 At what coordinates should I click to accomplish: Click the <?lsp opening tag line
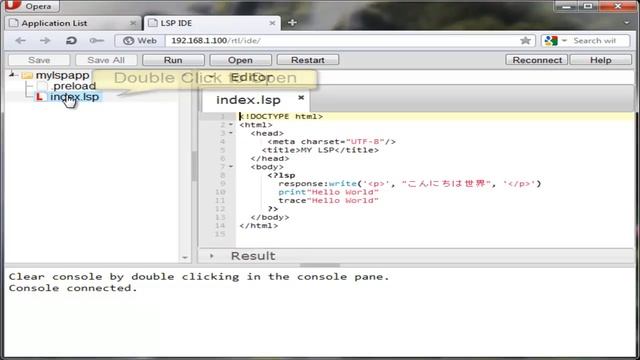(281, 175)
